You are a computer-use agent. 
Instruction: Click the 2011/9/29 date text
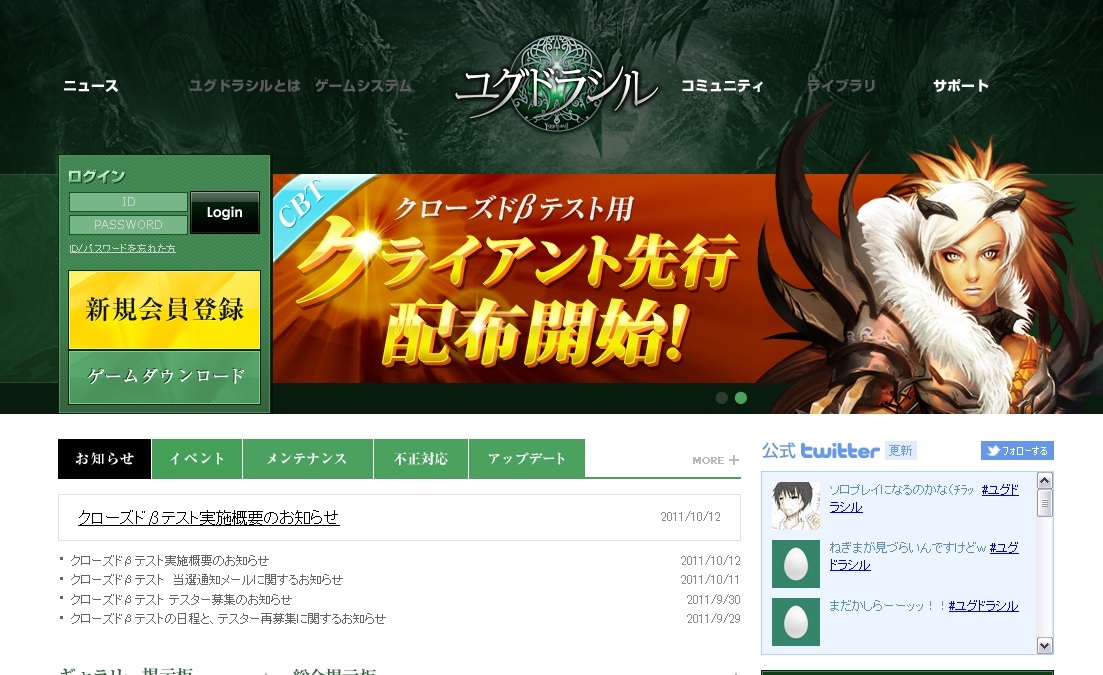pos(713,618)
